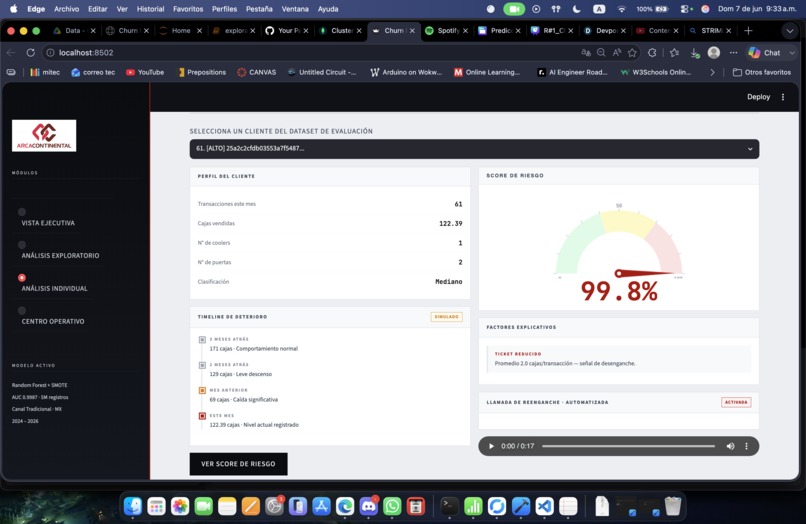Image resolution: width=806 pixels, height=524 pixels.
Task: Open Discord in the Dock
Action: pyautogui.click(x=369, y=507)
